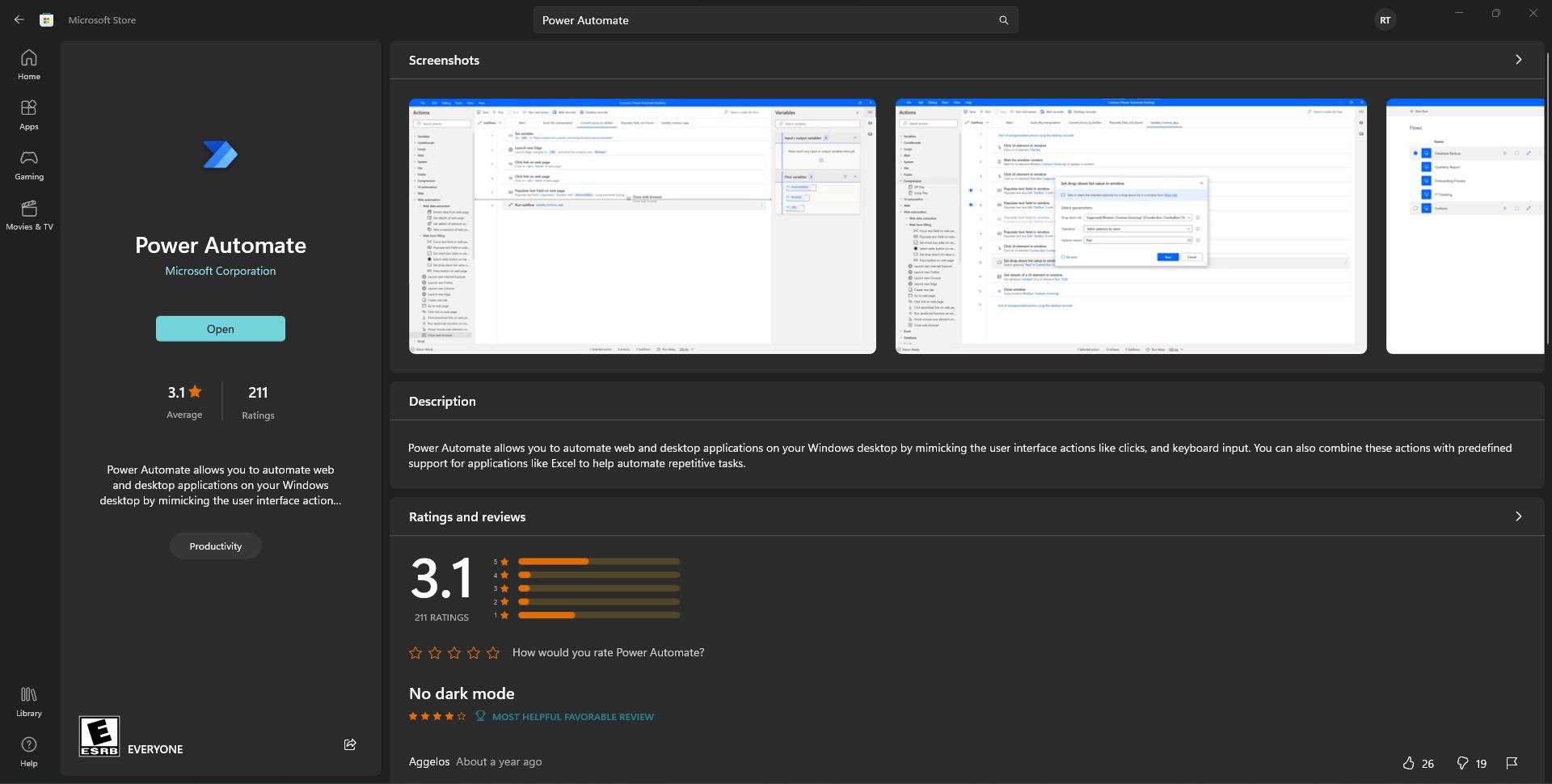The image size is (1552, 784).
Task: Open Movies & TV section
Action: (29, 215)
